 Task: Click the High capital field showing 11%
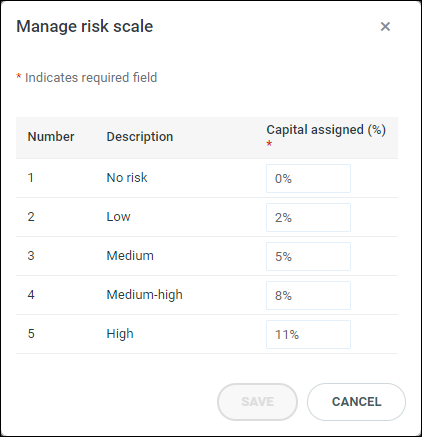pos(308,334)
